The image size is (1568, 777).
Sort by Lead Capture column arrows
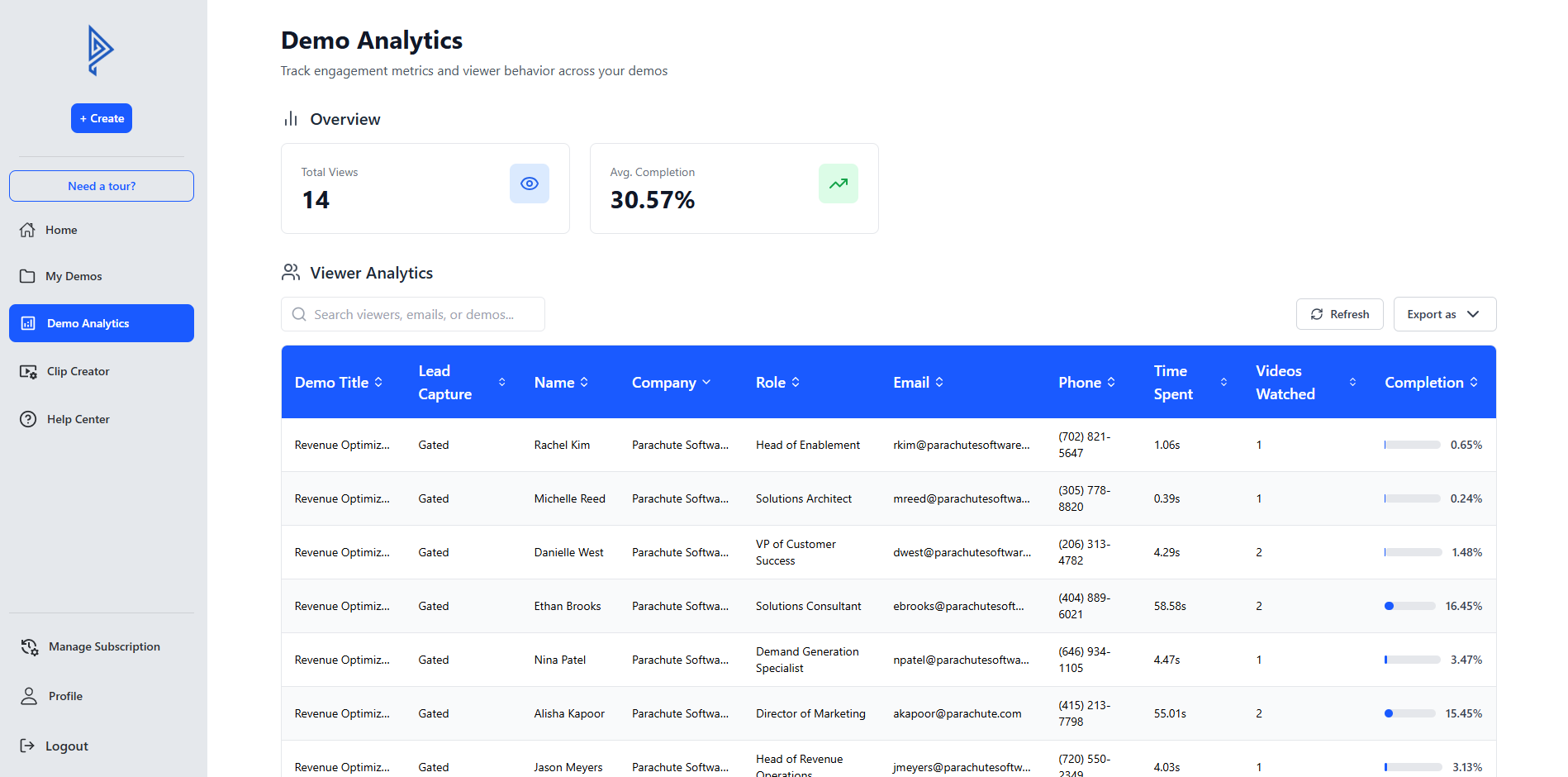click(x=502, y=382)
